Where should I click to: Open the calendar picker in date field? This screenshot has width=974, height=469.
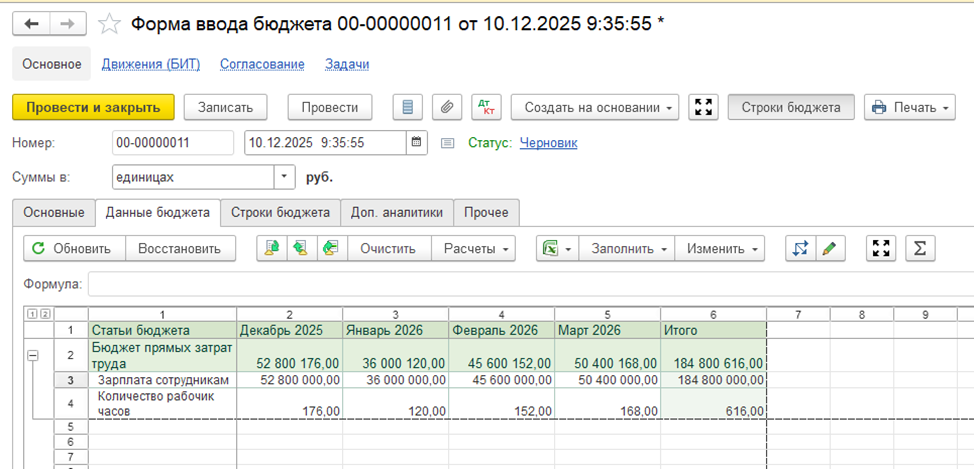[416, 143]
